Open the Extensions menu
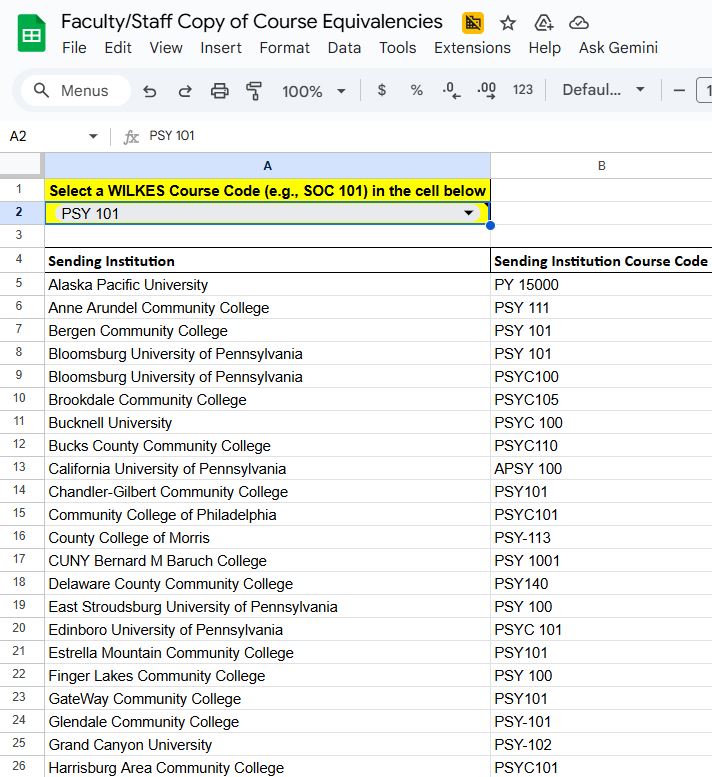The image size is (712, 777). pos(472,47)
